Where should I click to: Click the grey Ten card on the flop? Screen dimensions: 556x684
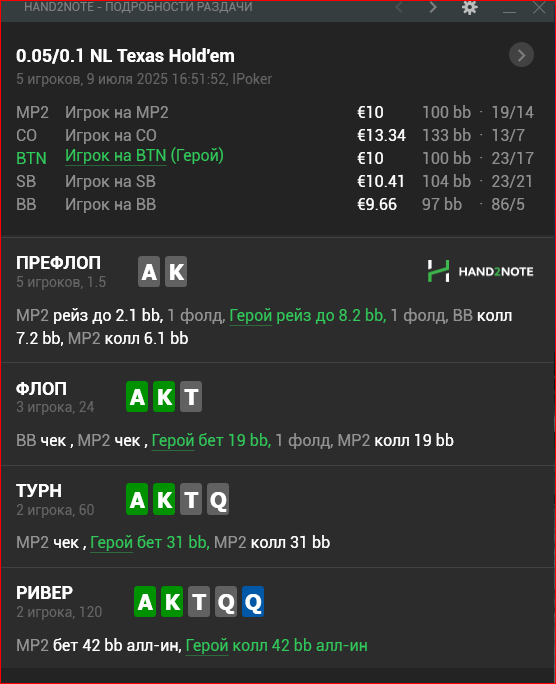[191, 397]
